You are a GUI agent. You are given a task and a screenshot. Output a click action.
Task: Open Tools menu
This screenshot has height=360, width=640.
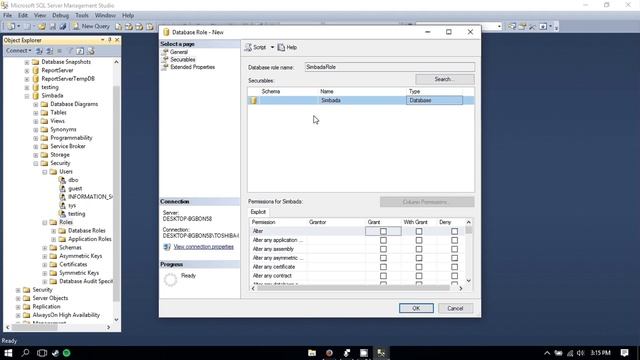(x=82, y=15)
